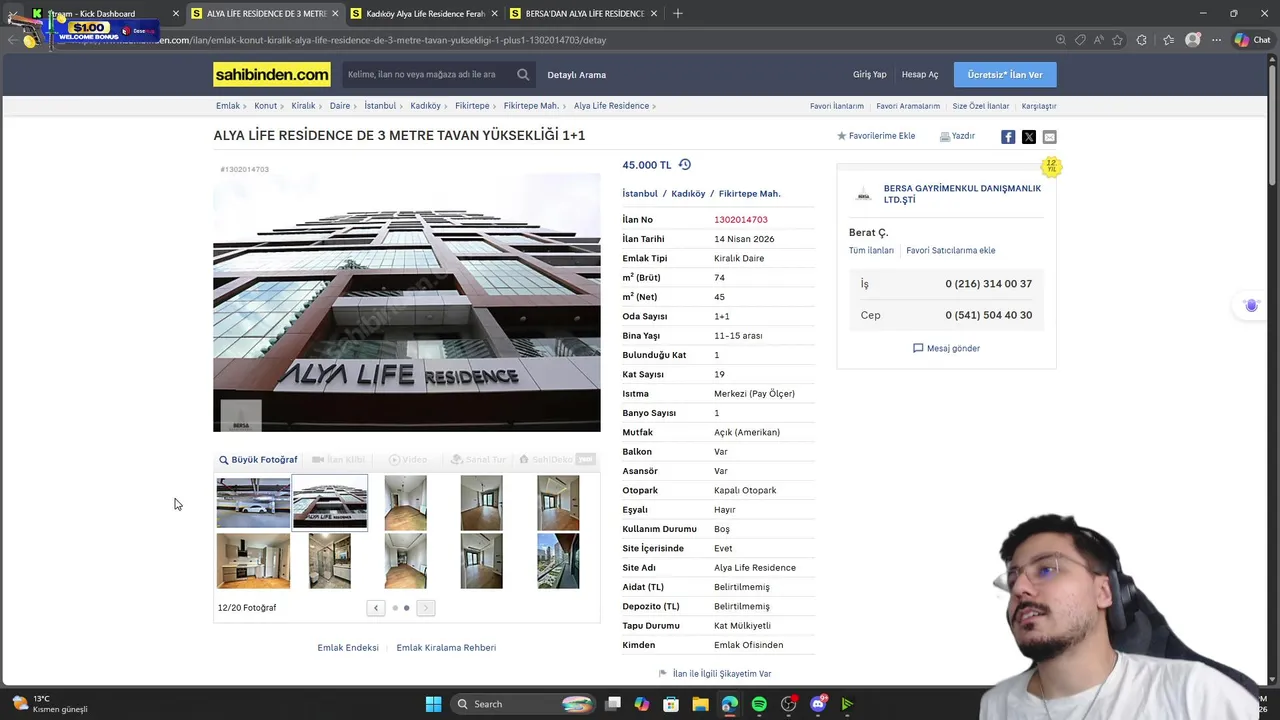The height and width of the screenshot is (720, 1280).
Task: Open Discord from the taskbar
Action: pos(818,704)
